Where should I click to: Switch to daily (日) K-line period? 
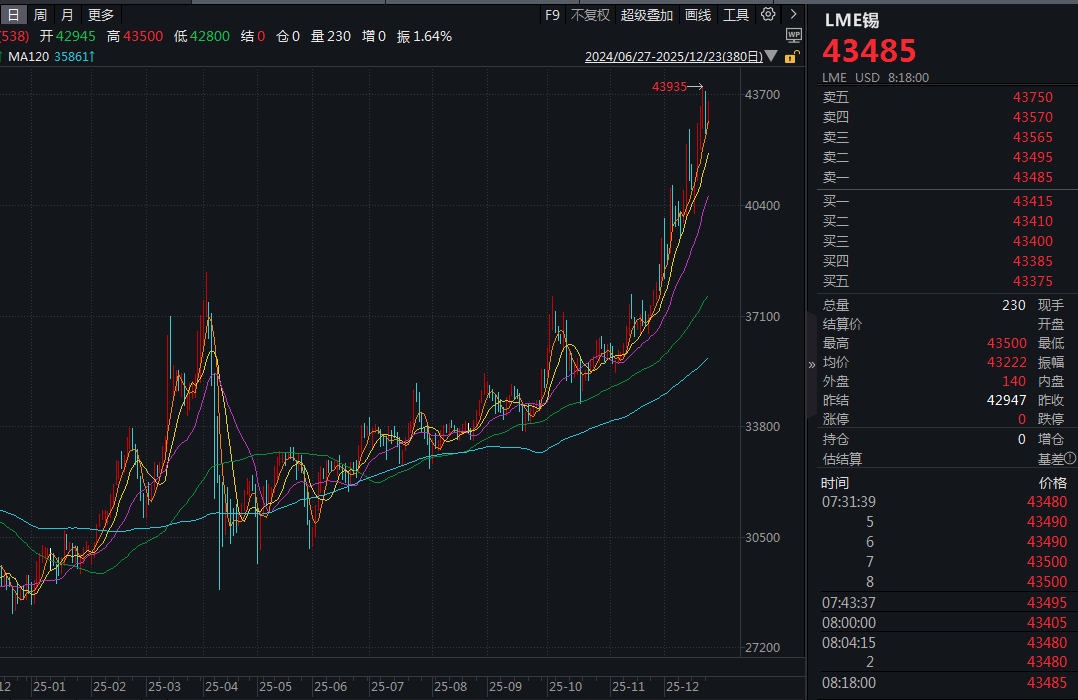(x=13, y=15)
